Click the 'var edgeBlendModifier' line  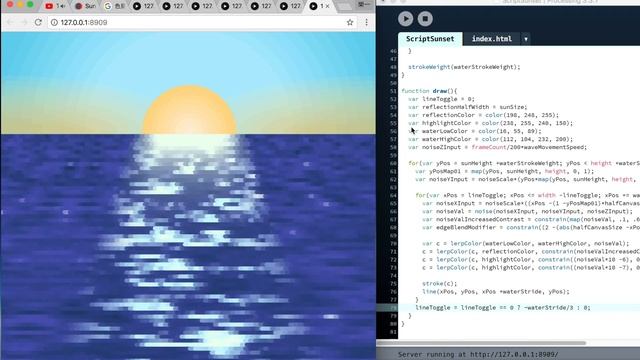click(x=531, y=227)
